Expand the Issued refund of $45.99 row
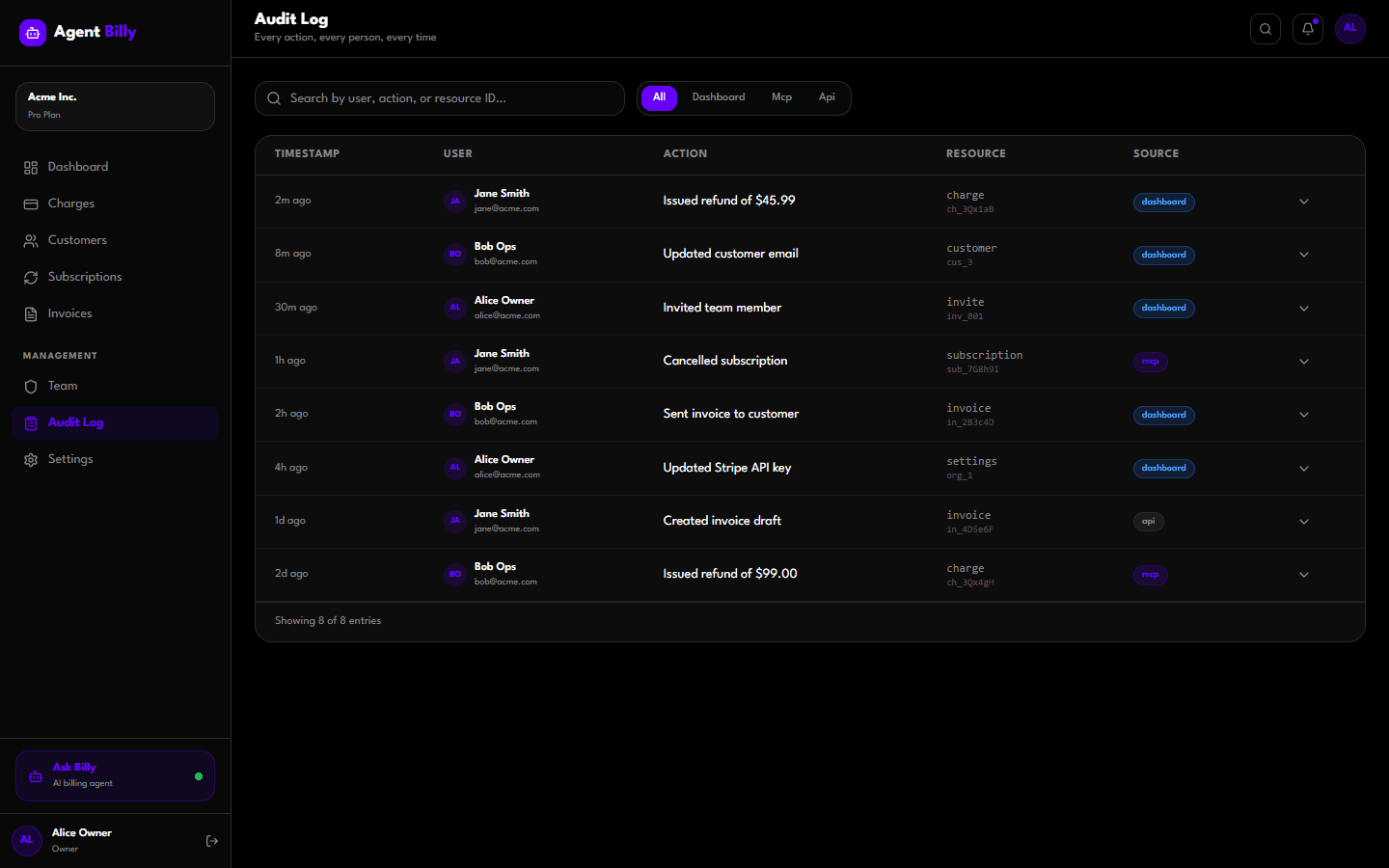The image size is (1389, 868). click(x=1303, y=202)
